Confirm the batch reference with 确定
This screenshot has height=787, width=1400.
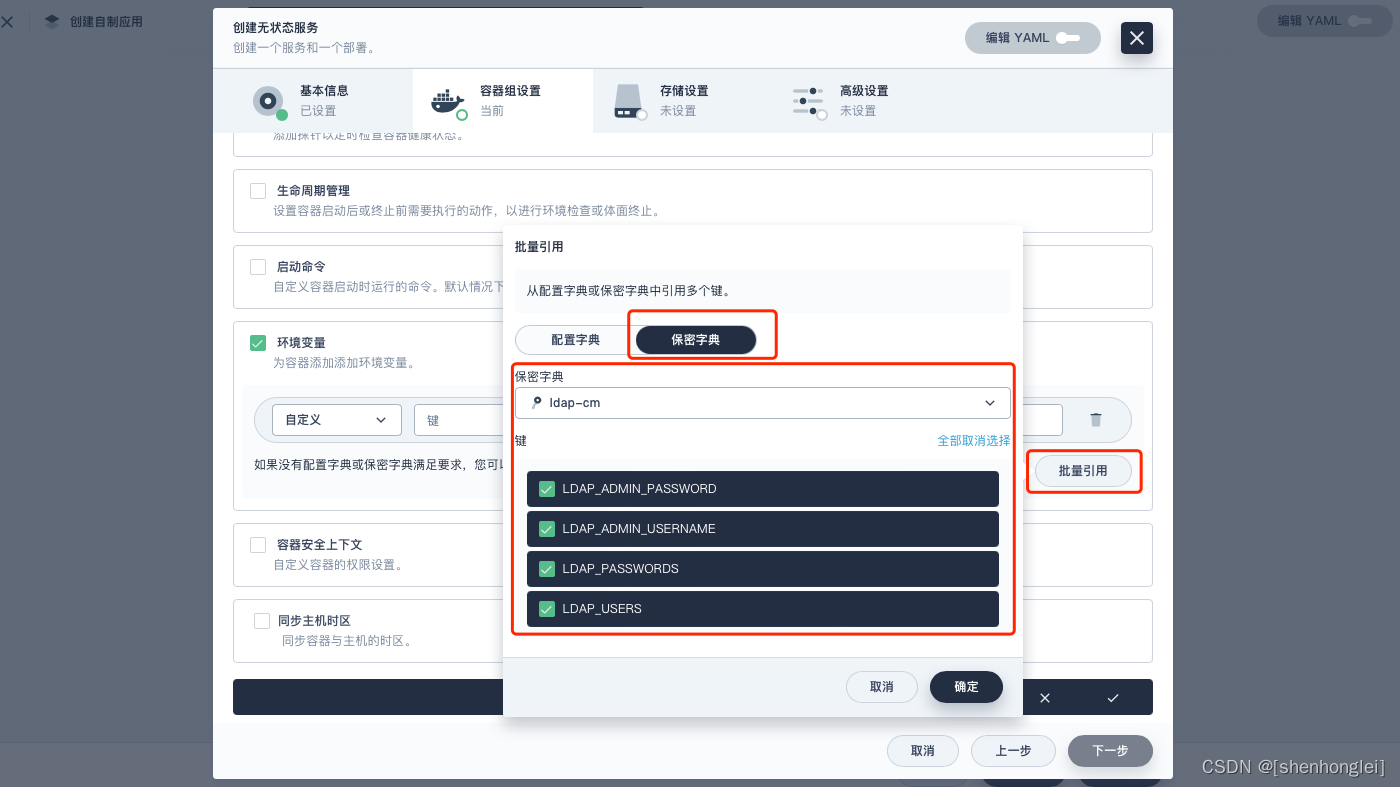[x=966, y=687]
